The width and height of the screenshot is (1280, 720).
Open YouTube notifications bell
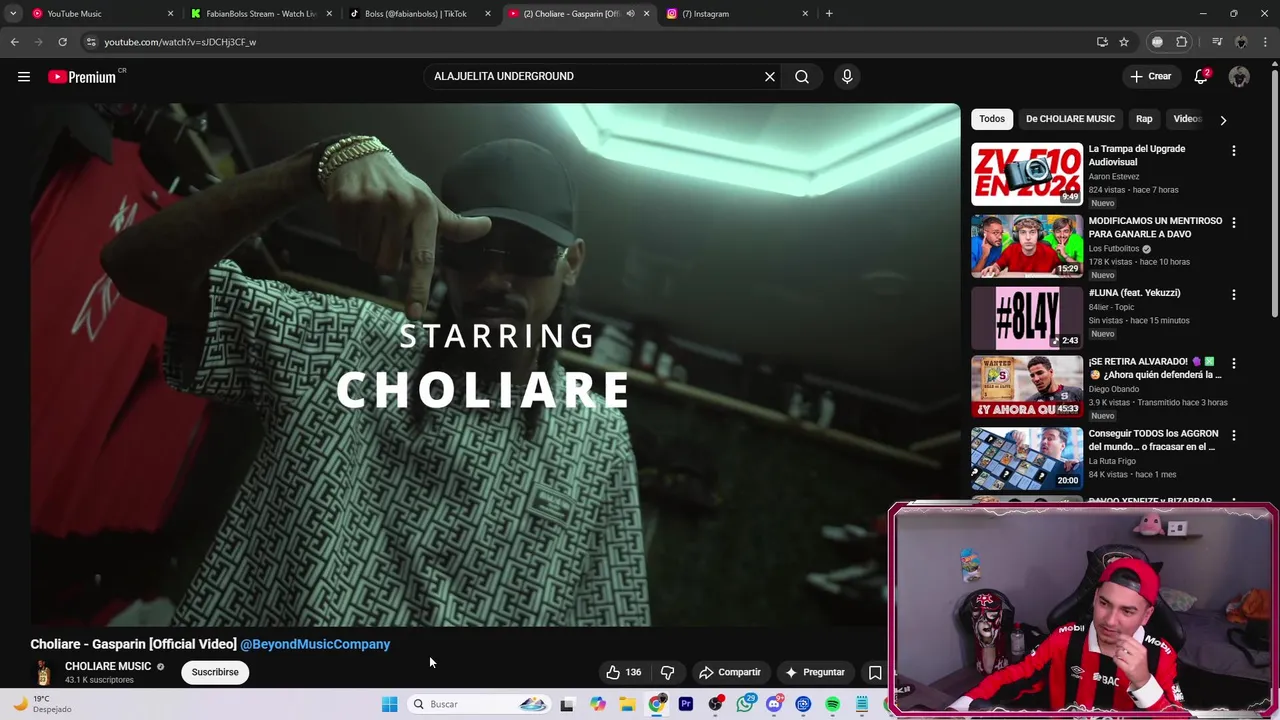pyautogui.click(x=1202, y=77)
